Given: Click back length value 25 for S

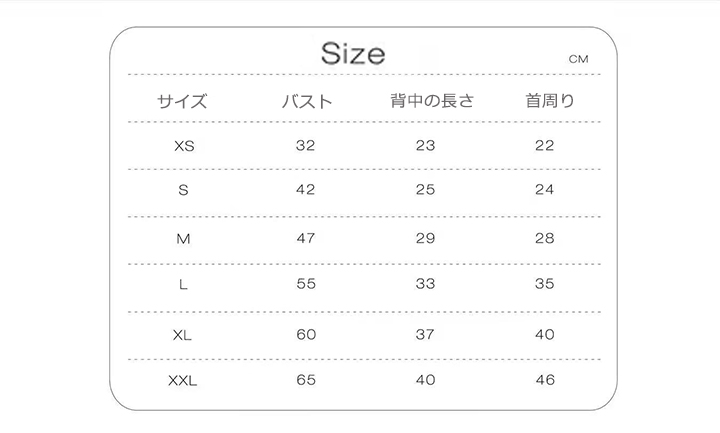Looking at the screenshot, I should 426,191.
